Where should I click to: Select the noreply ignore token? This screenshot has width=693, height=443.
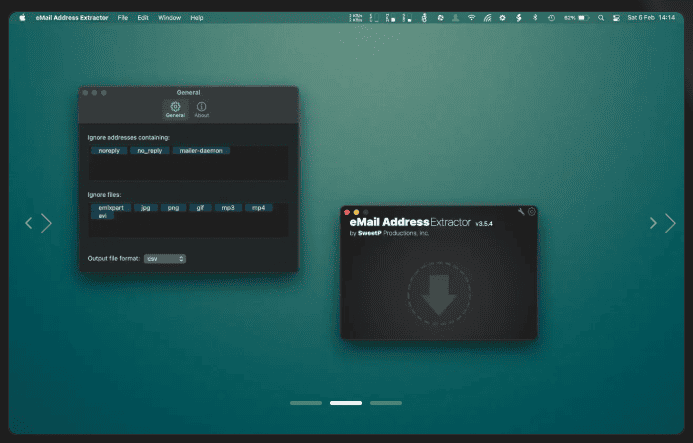click(109, 151)
